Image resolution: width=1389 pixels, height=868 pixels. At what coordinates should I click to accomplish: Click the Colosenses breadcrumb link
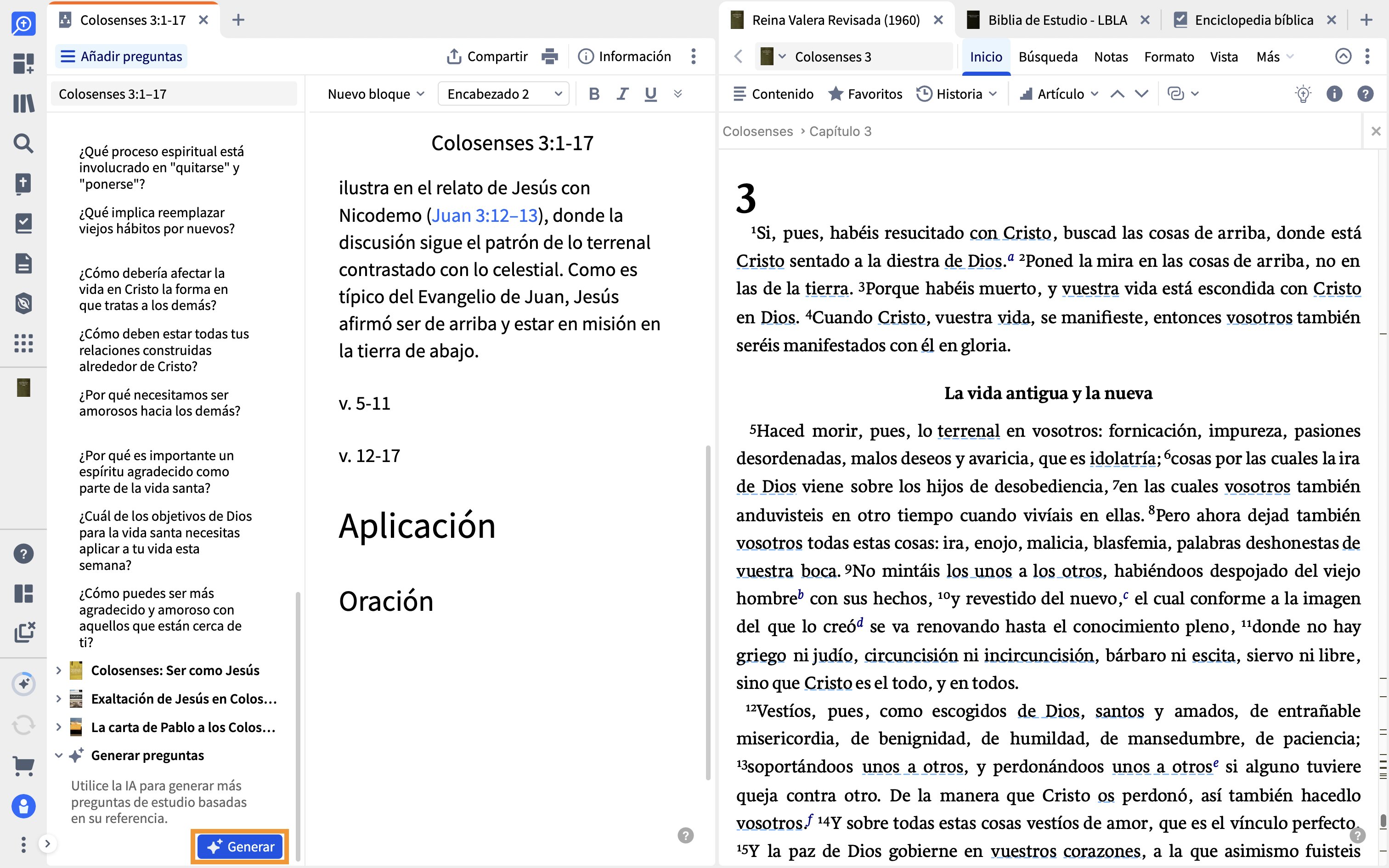tap(757, 131)
